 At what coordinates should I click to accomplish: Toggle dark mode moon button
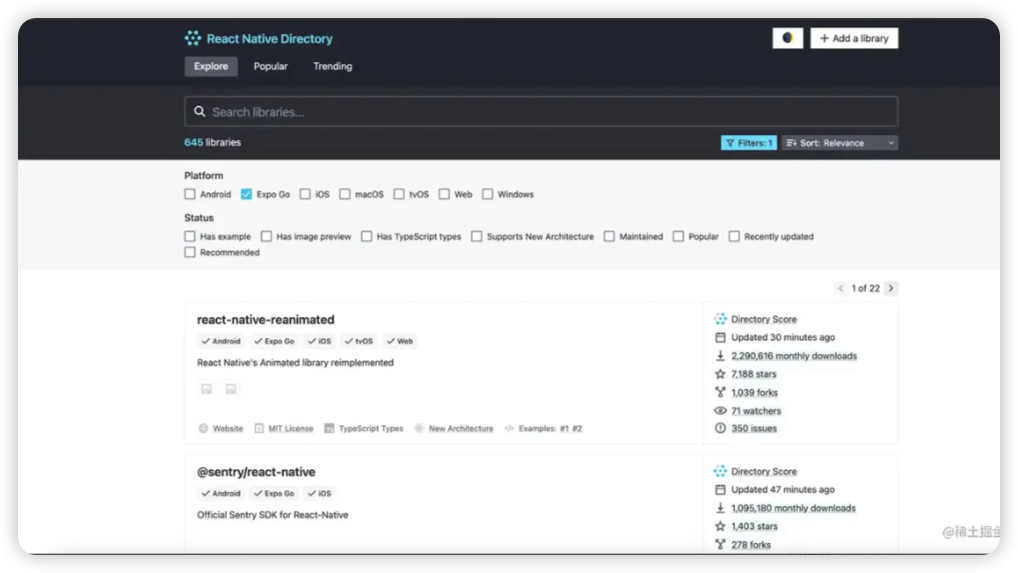point(788,38)
